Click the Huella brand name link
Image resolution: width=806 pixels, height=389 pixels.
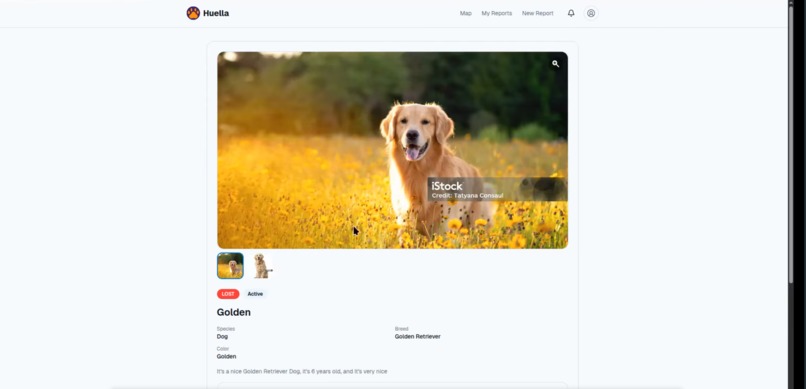(216, 13)
